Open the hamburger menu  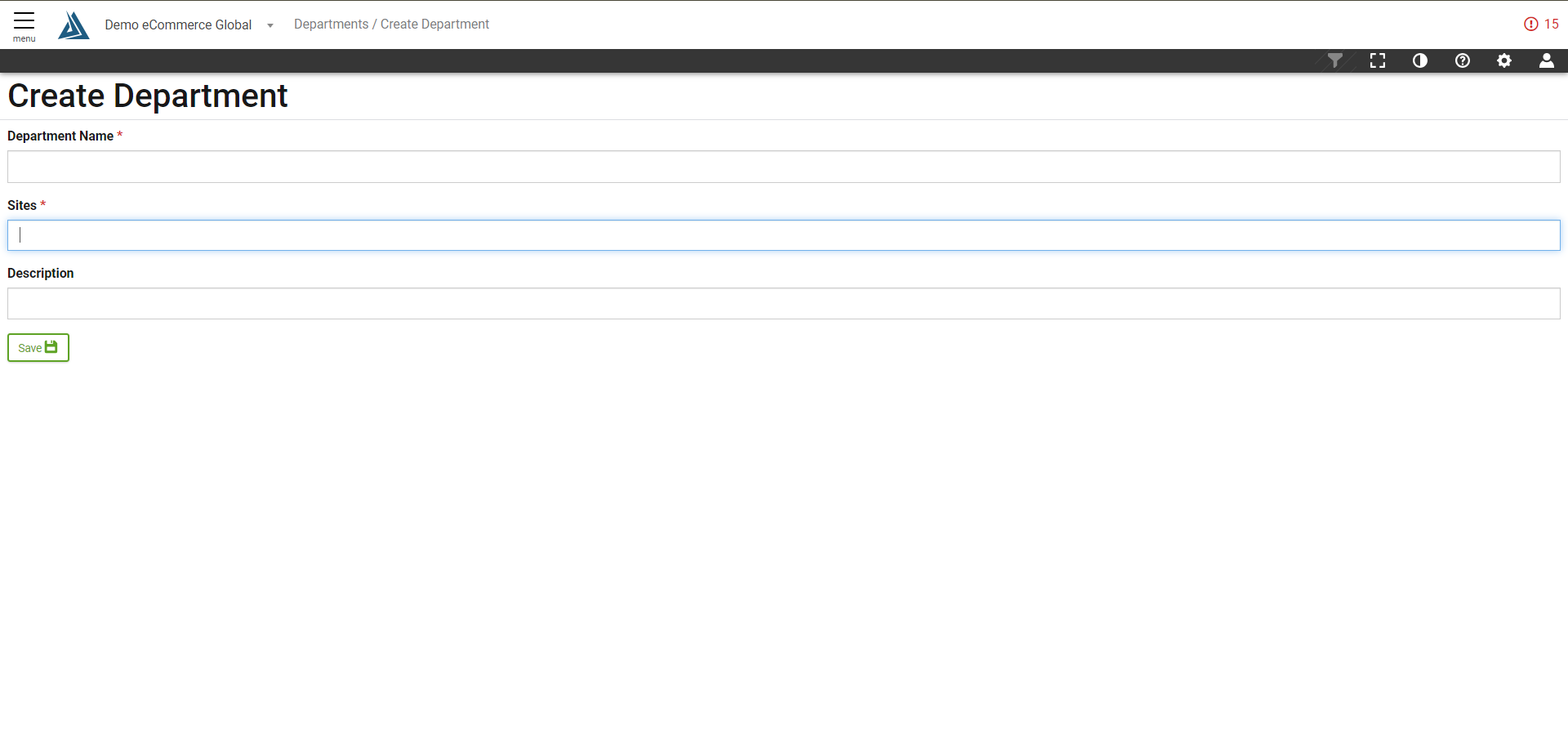24,25
